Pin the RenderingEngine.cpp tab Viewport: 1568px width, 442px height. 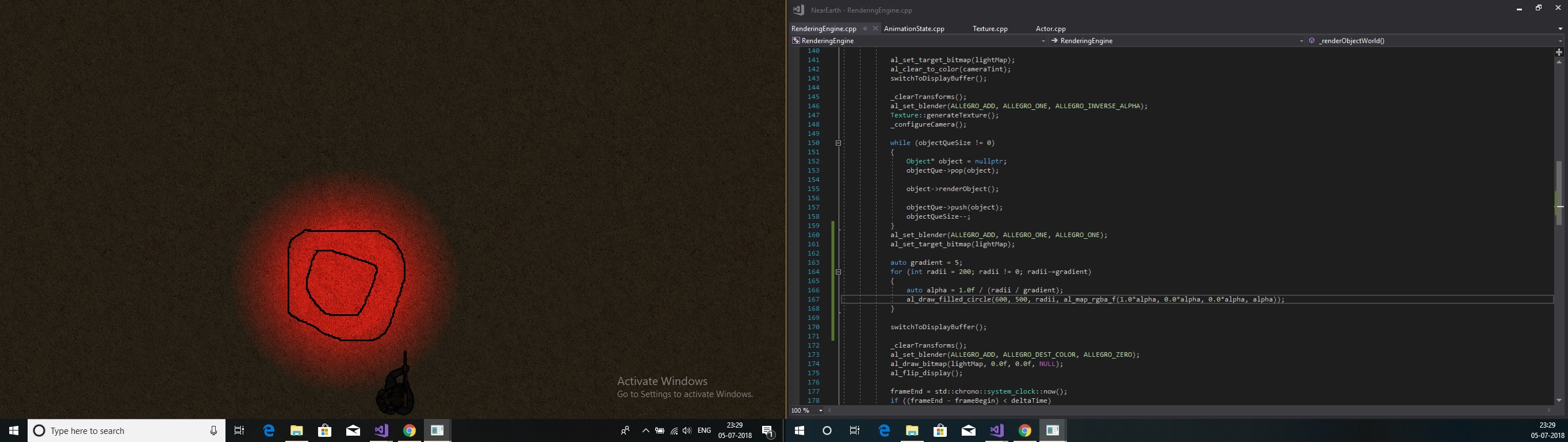point(865,29)
